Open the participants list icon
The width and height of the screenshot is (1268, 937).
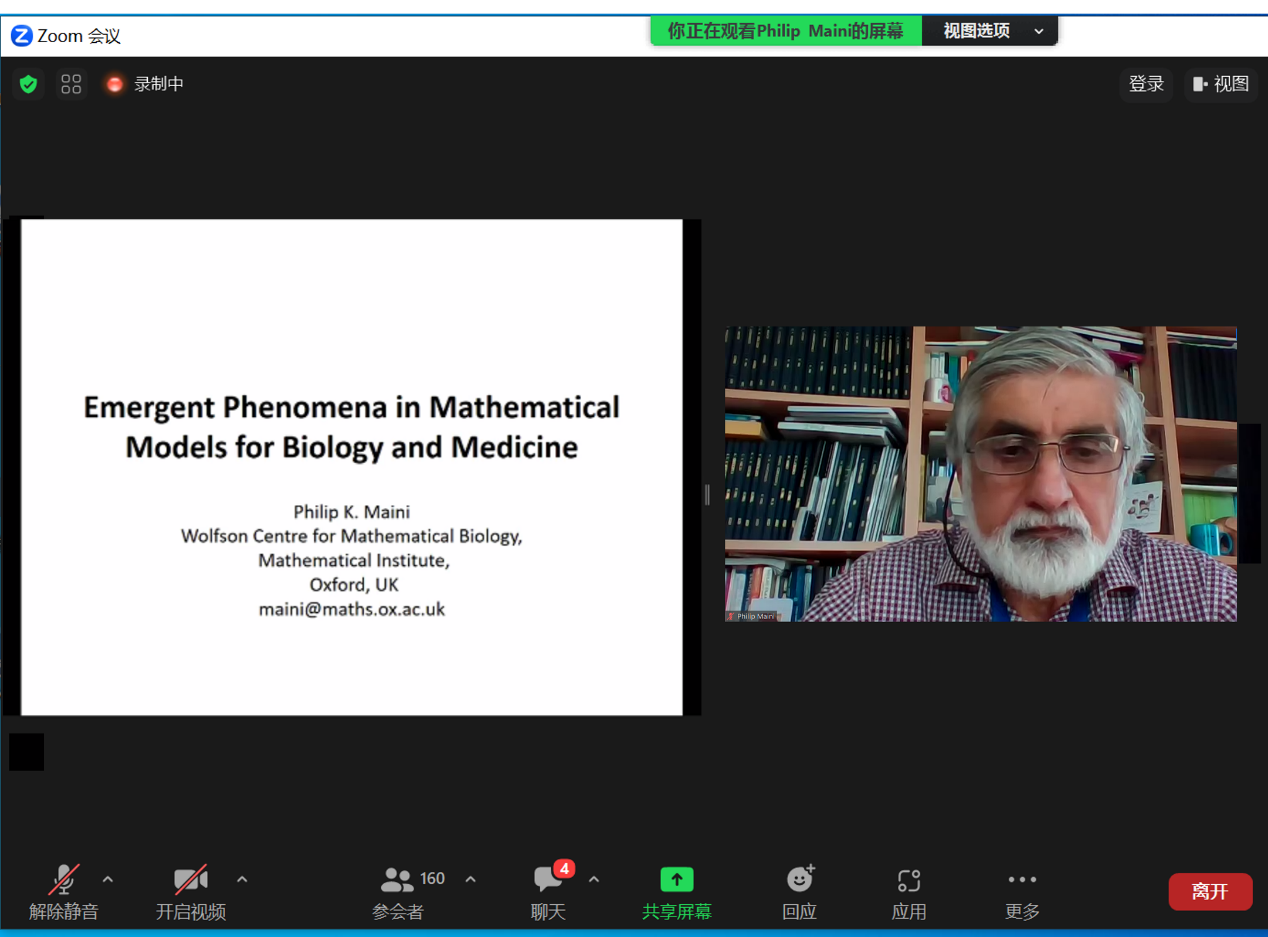tap(397, 880)
